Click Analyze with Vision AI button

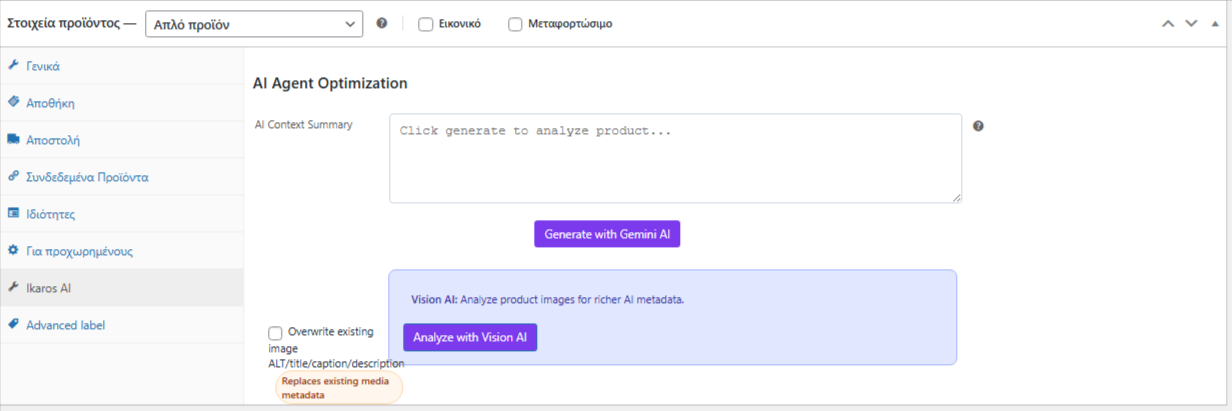470,338
